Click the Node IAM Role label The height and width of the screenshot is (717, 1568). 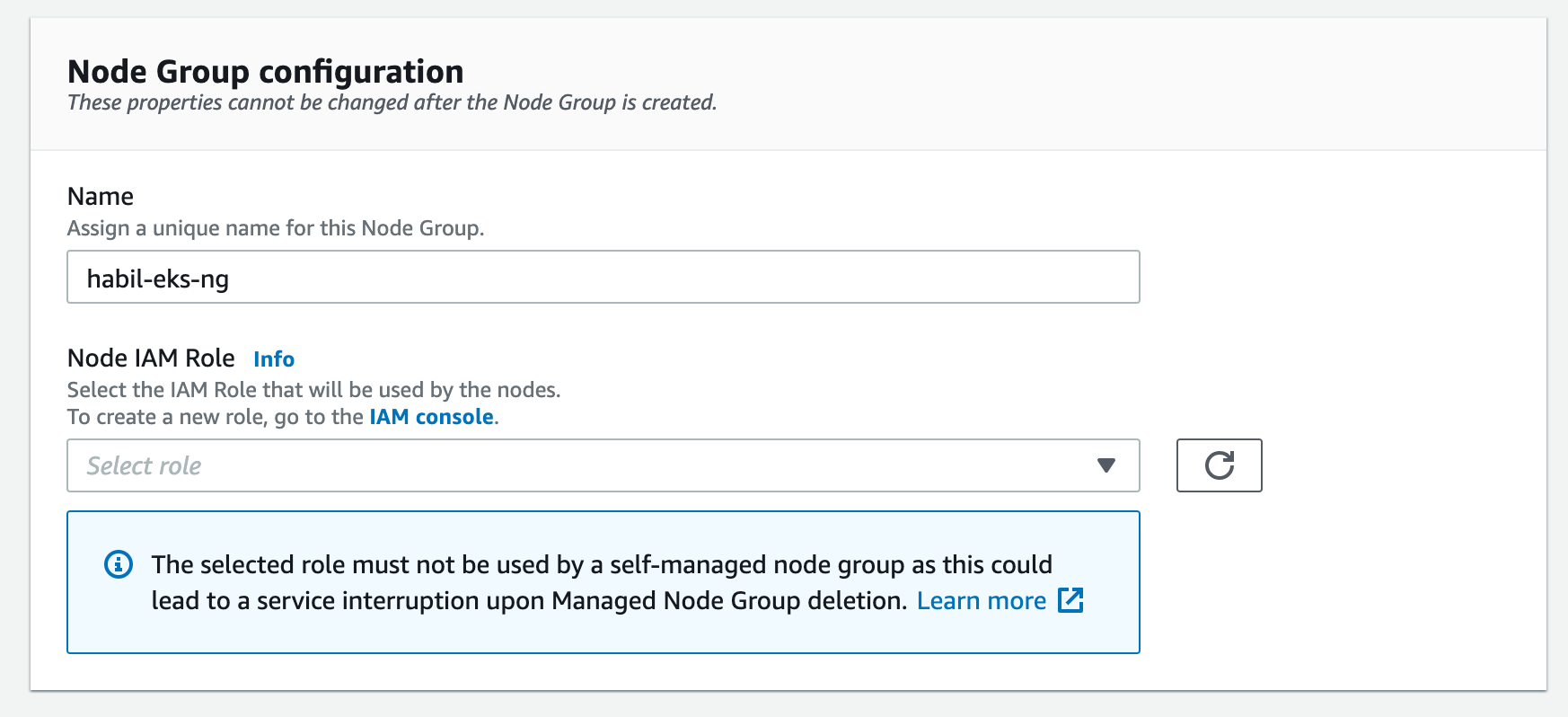[x=151, y=358]
